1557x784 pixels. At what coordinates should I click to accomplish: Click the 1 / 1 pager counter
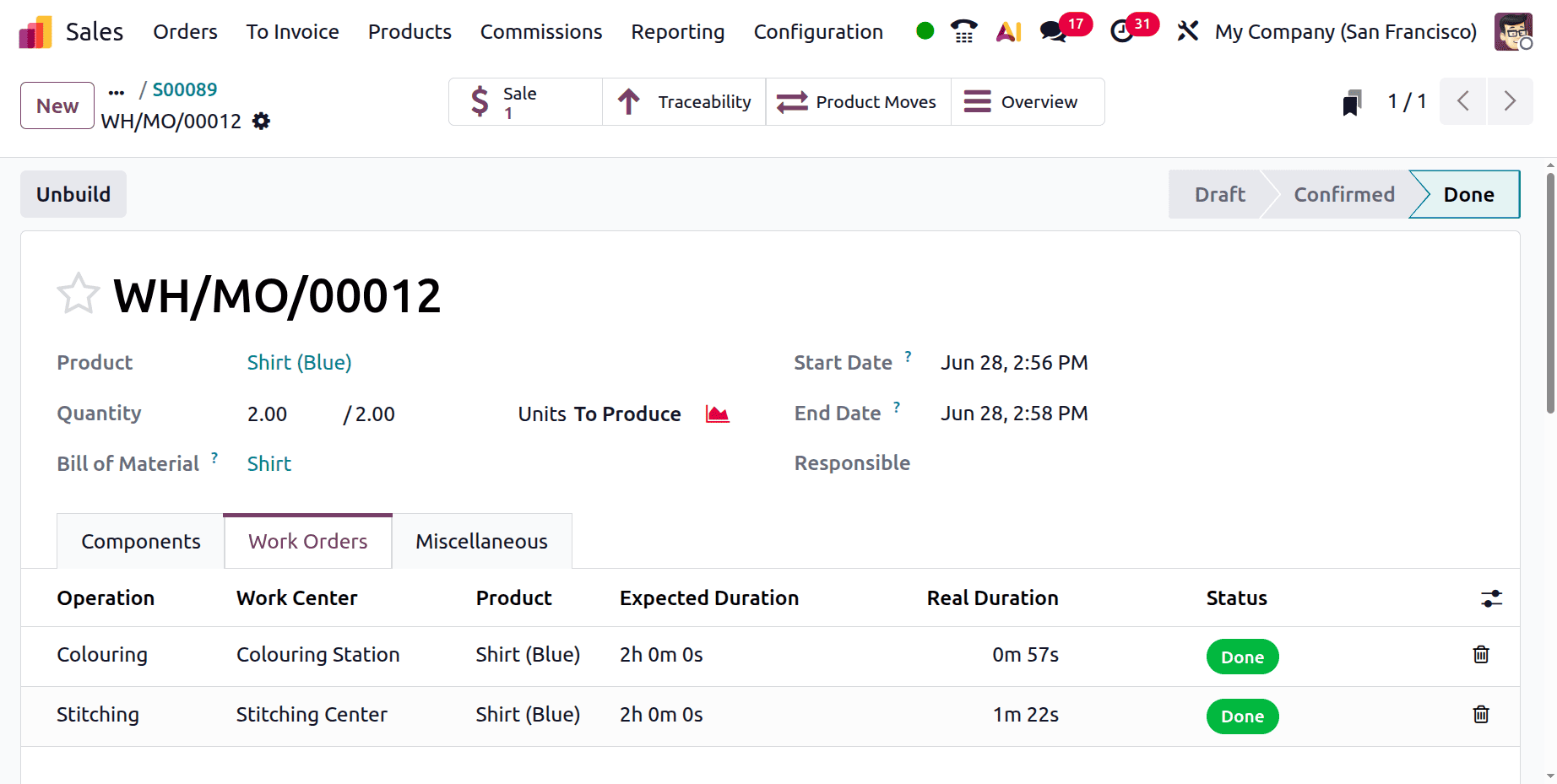coord(1407,102)
